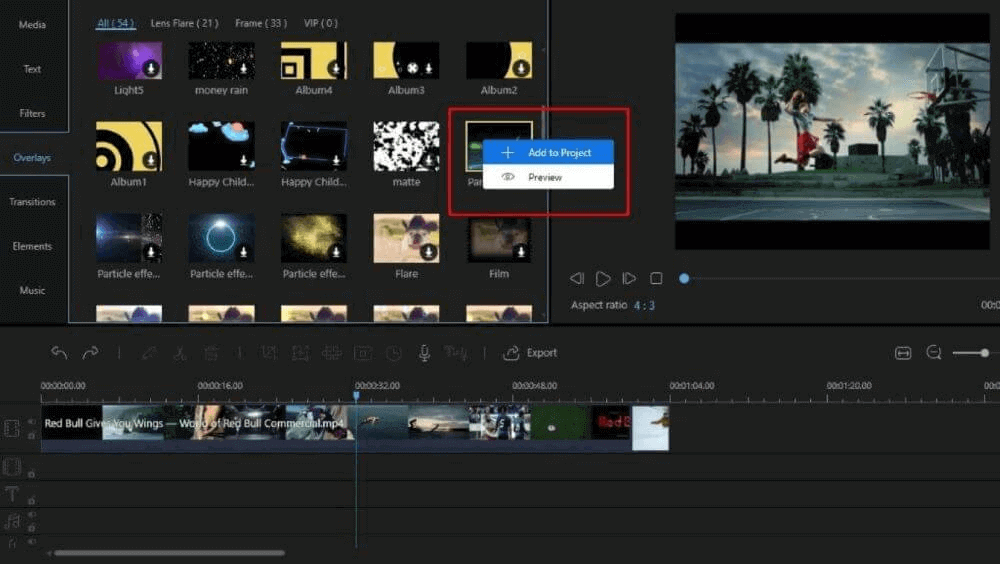
Task: Click the Undo arrow in timeline toolbar
Action: coord(59,353)
